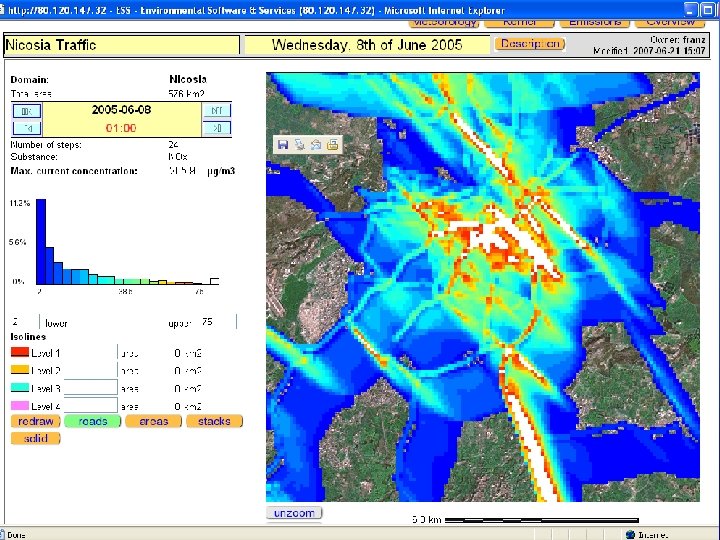Open the Description button
Image resolution: width=720 pixels, height=540 pixels.
pos(530,44)
